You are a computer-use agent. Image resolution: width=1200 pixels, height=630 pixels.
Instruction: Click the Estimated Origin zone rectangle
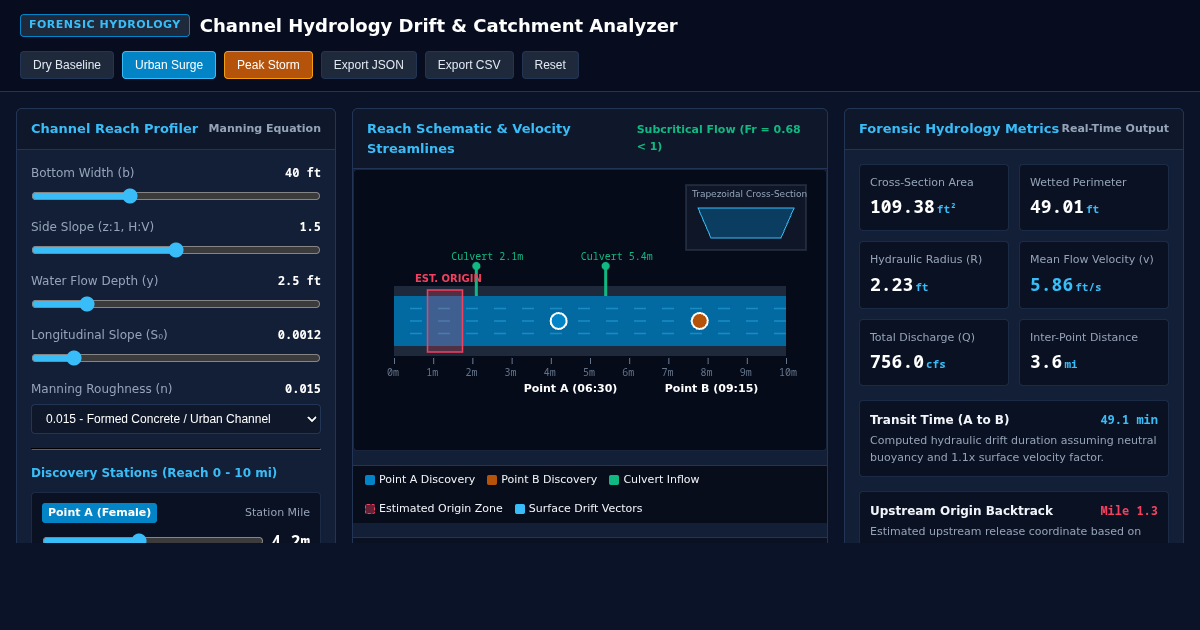[x=445, y=321]
